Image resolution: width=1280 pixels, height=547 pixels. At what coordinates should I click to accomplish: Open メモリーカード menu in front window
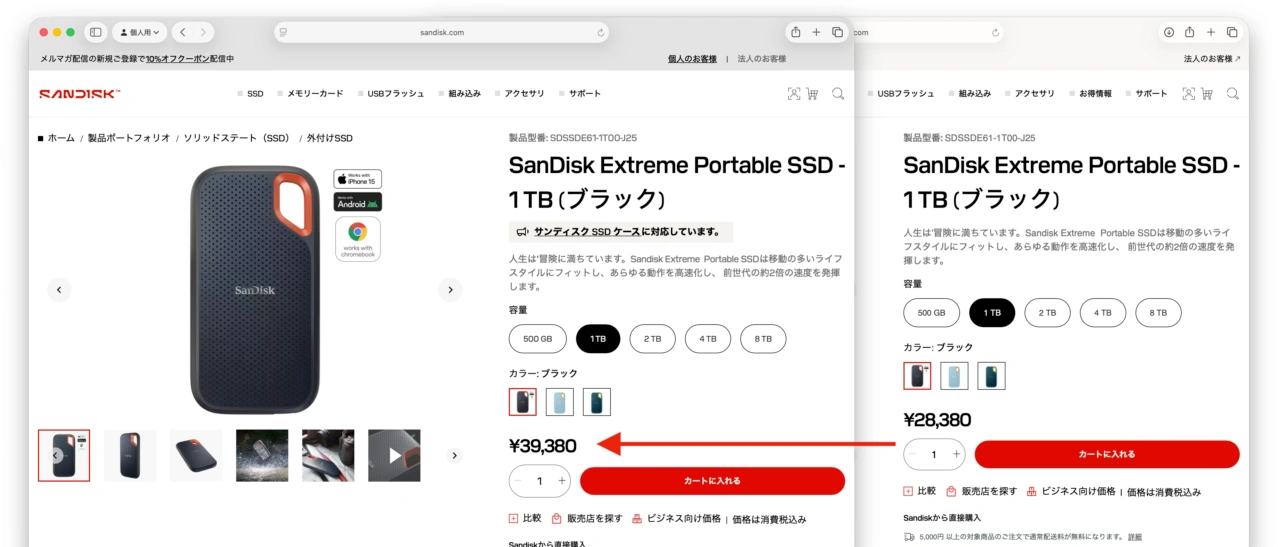click(315, 93)
